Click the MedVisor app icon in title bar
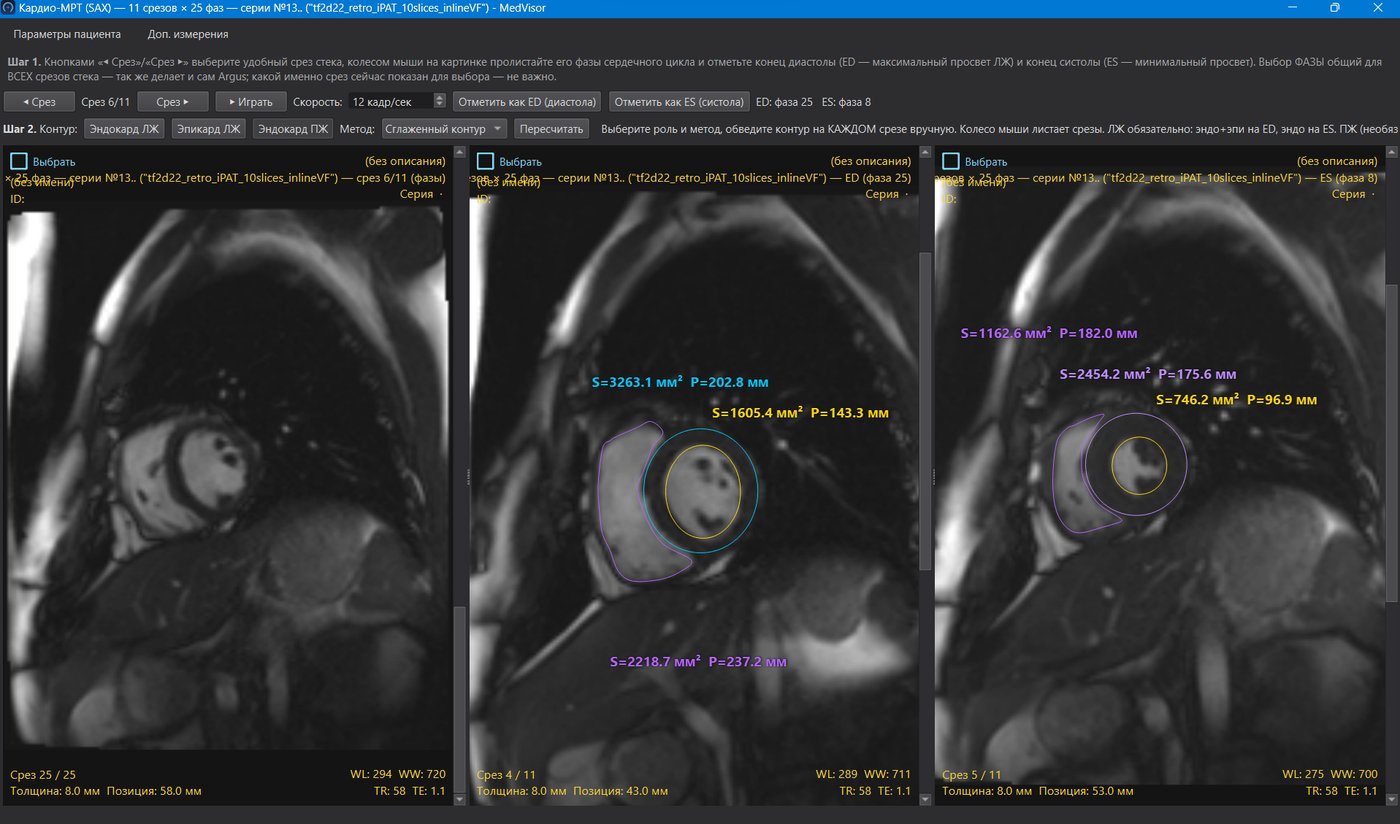 tap(9, 8)
